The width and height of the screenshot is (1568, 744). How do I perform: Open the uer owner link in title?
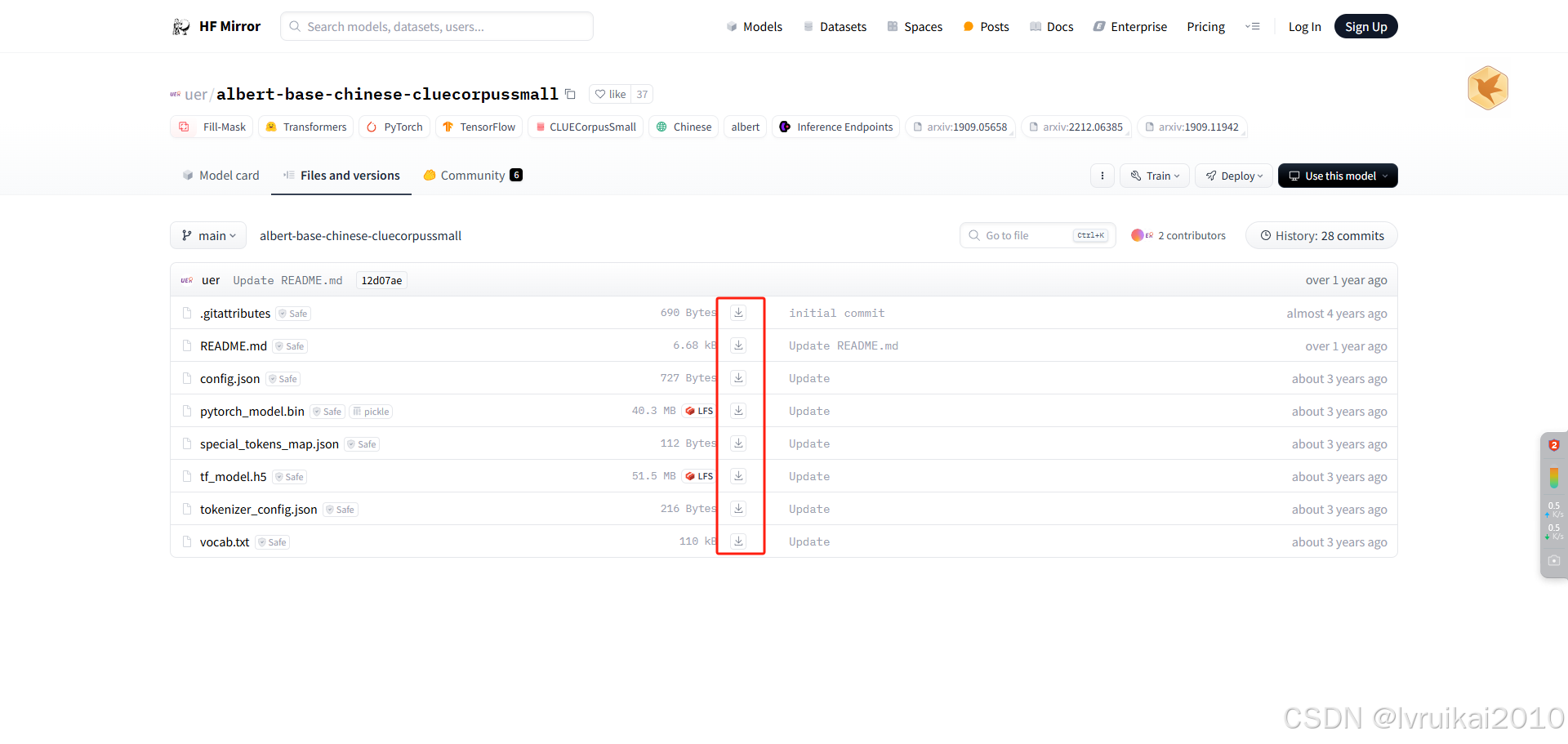(x=196, y=94)
